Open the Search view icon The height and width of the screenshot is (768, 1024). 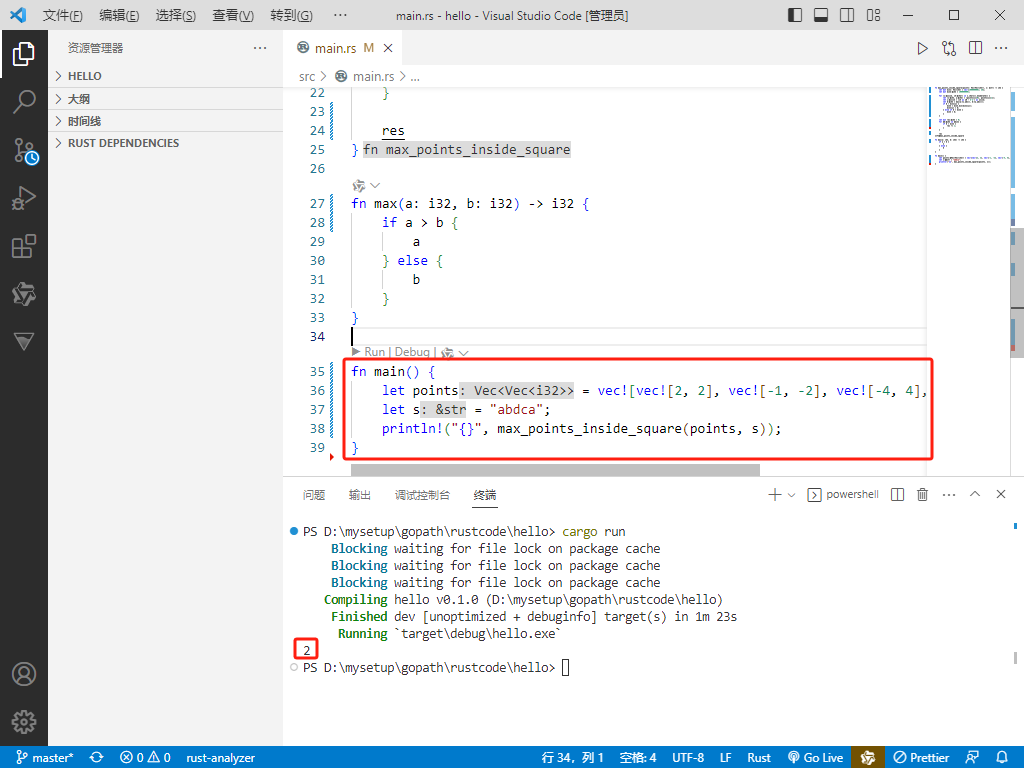tap(24, 102)
